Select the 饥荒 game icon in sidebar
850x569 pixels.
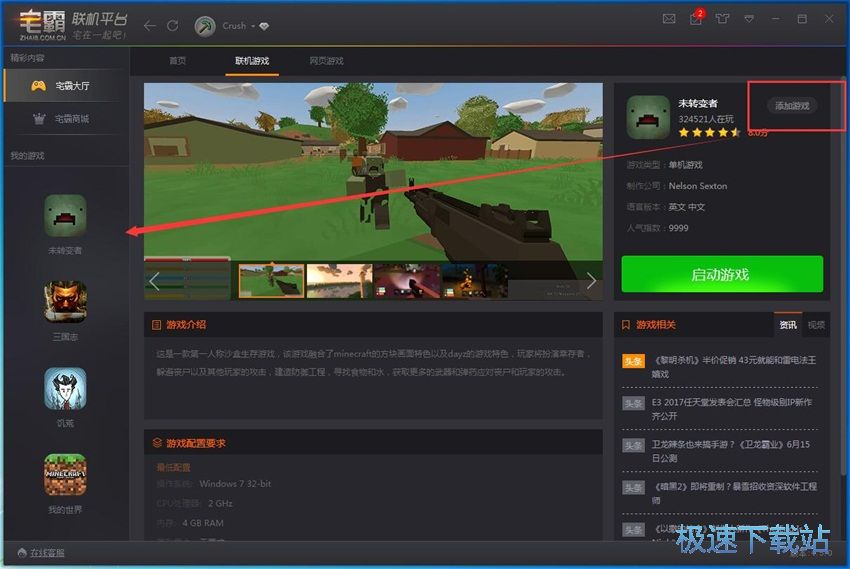point(65,388)
